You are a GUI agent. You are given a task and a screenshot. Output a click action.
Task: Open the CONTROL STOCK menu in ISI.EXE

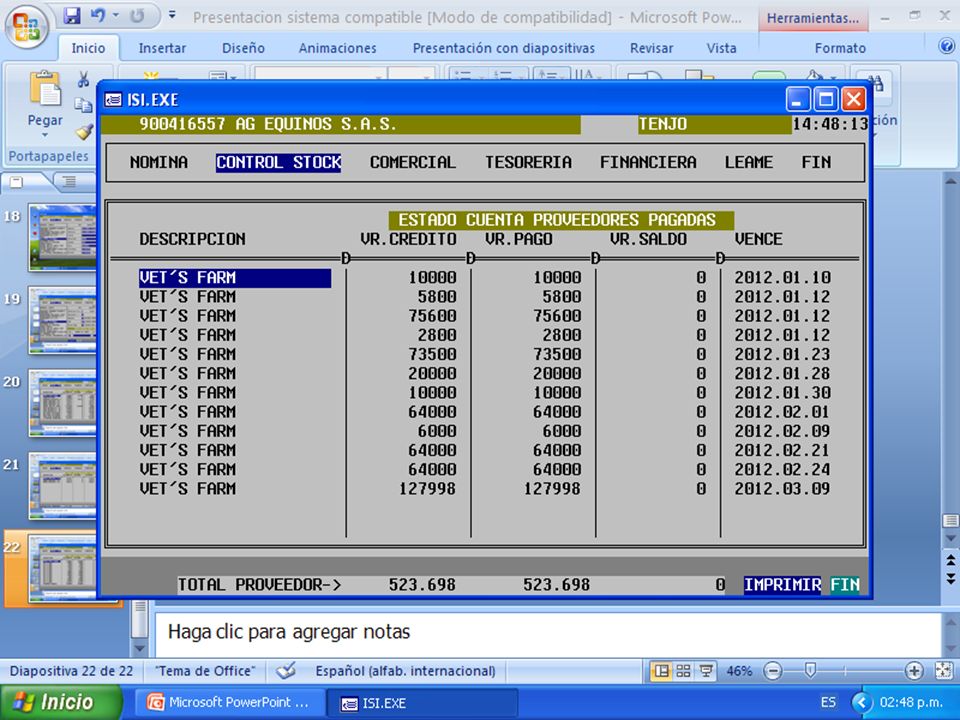coord(278,162)
